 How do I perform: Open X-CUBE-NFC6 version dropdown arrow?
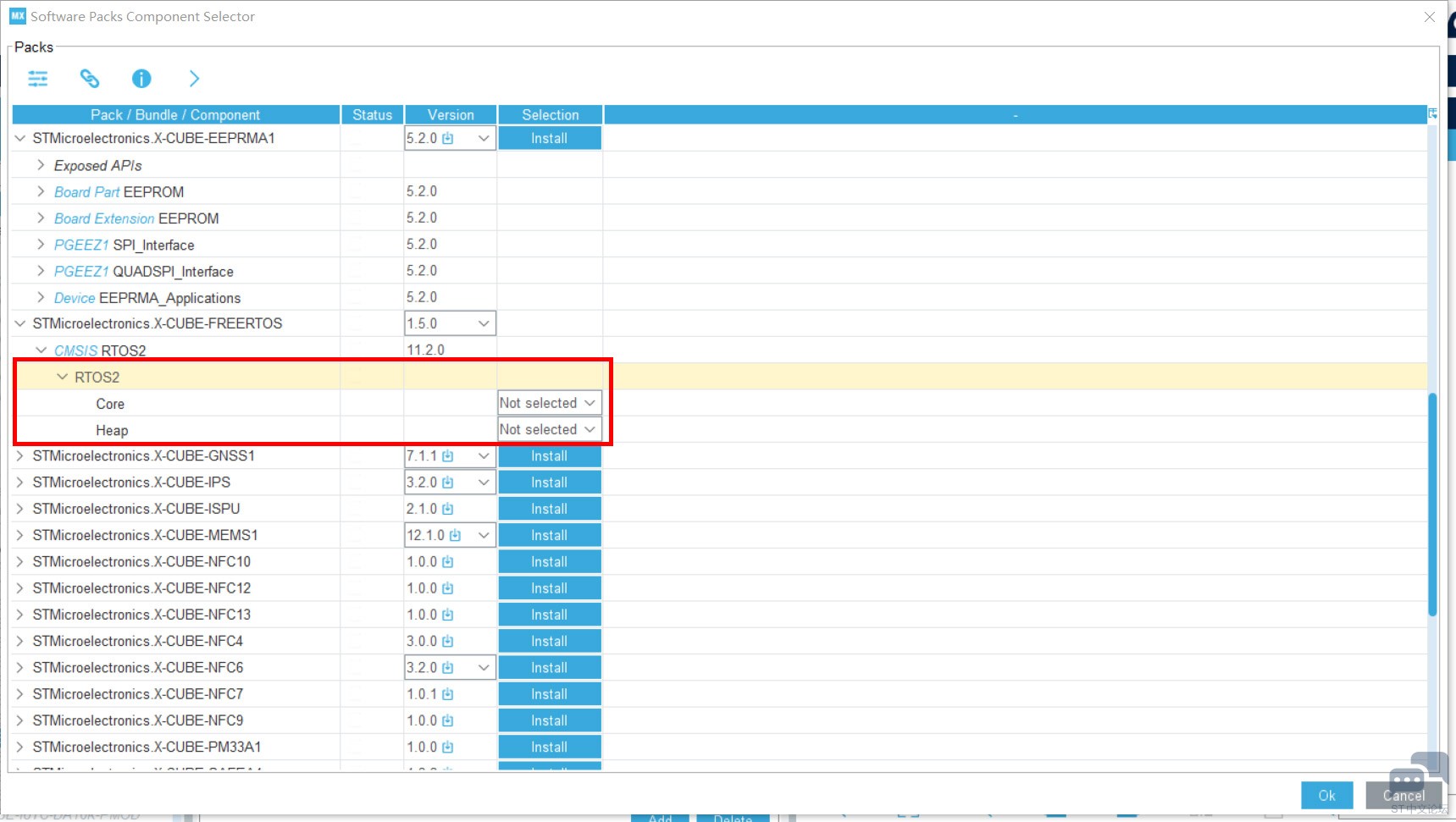pos(484,668)
